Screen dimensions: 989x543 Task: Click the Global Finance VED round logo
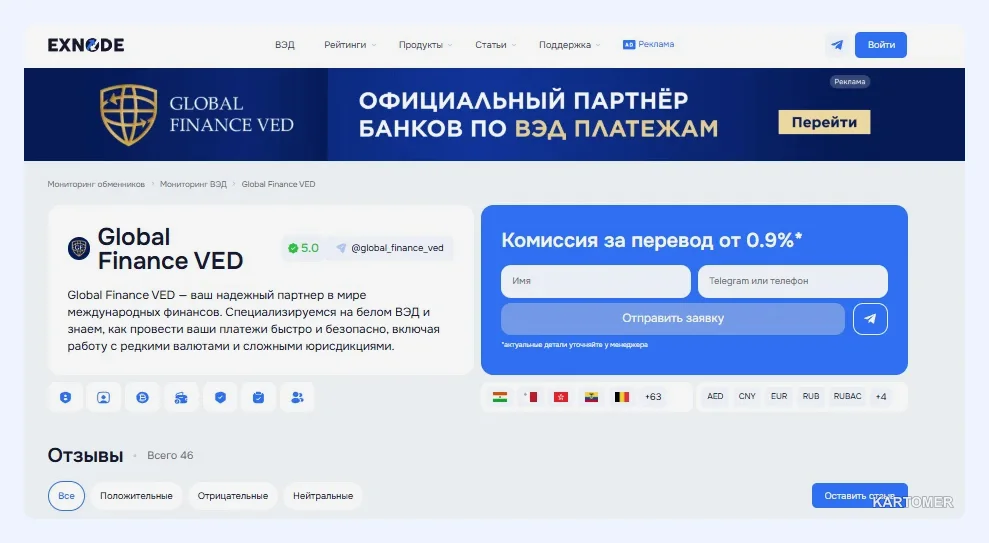pos(79,248)
